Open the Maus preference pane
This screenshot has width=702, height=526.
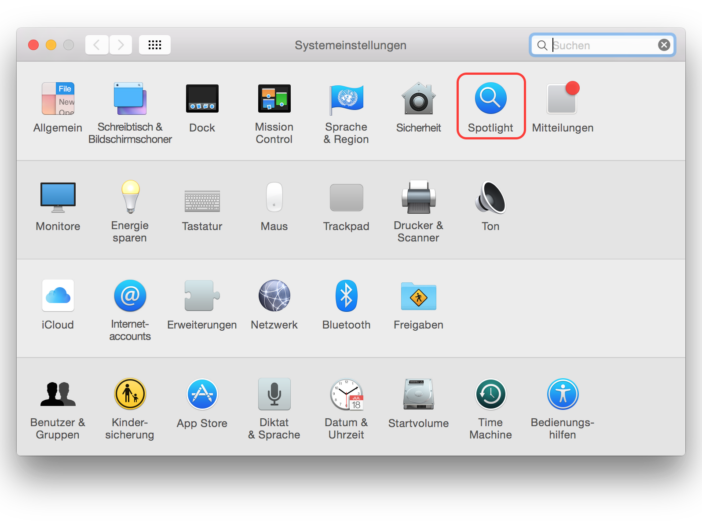[x=274, y=206]
